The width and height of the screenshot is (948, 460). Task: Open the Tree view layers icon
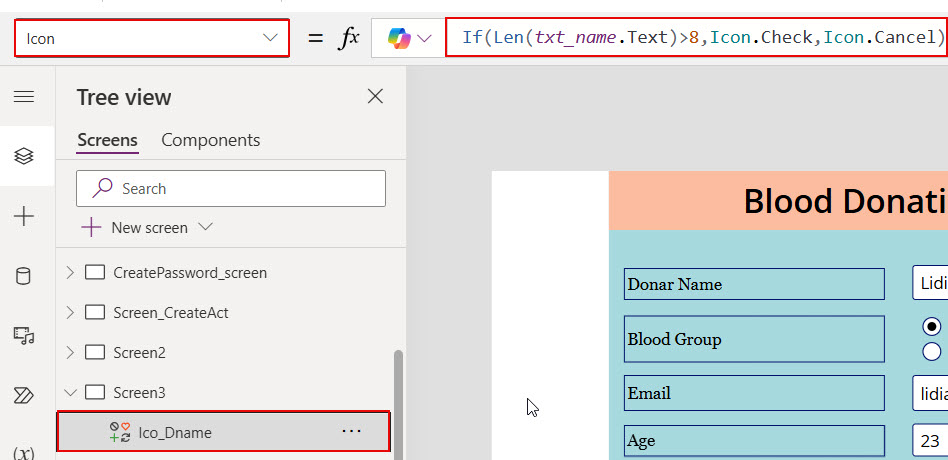coord(24,157)
